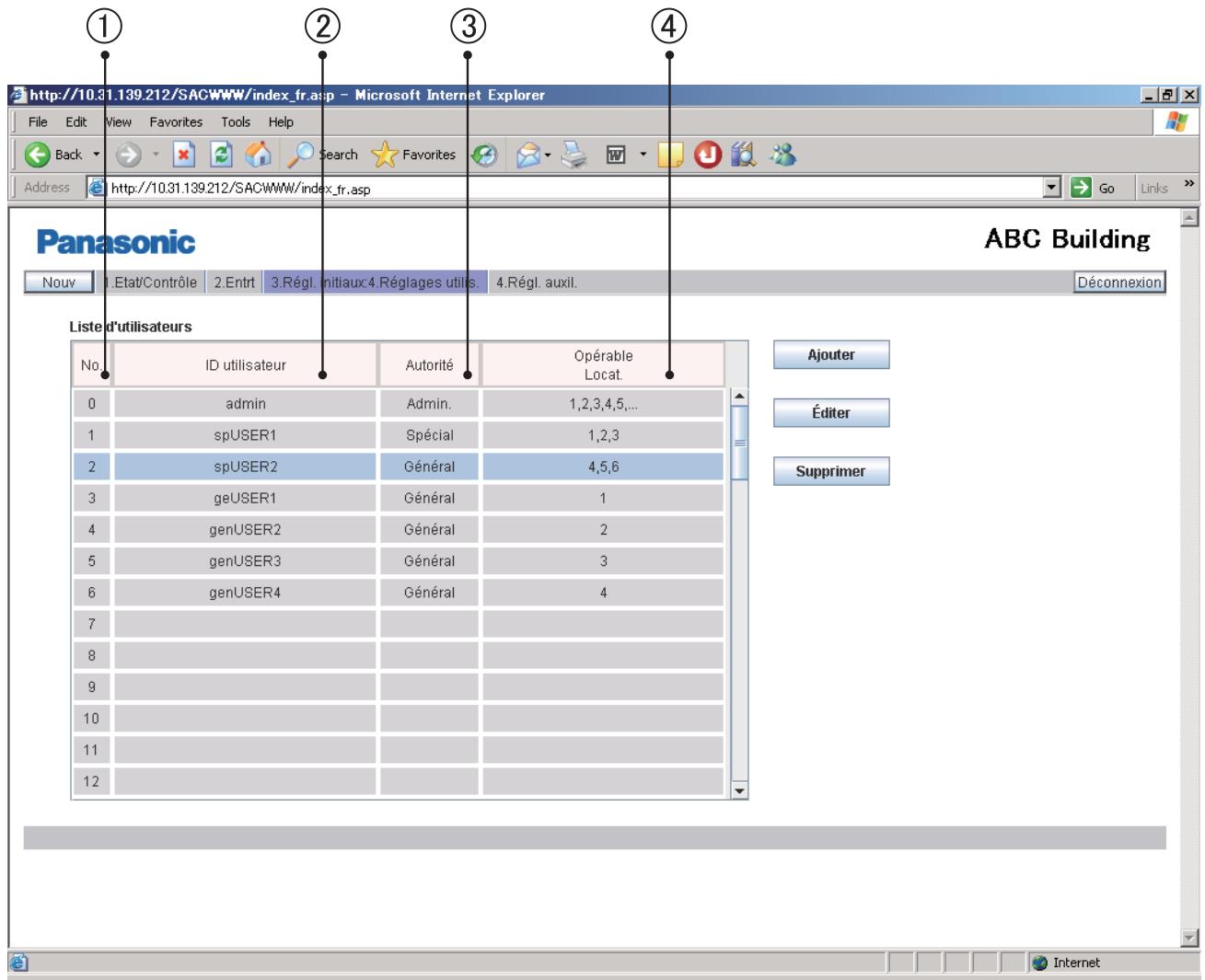Click the Forward arrow icon
This screenshot has width=1205, height=980.
(129, 155)
